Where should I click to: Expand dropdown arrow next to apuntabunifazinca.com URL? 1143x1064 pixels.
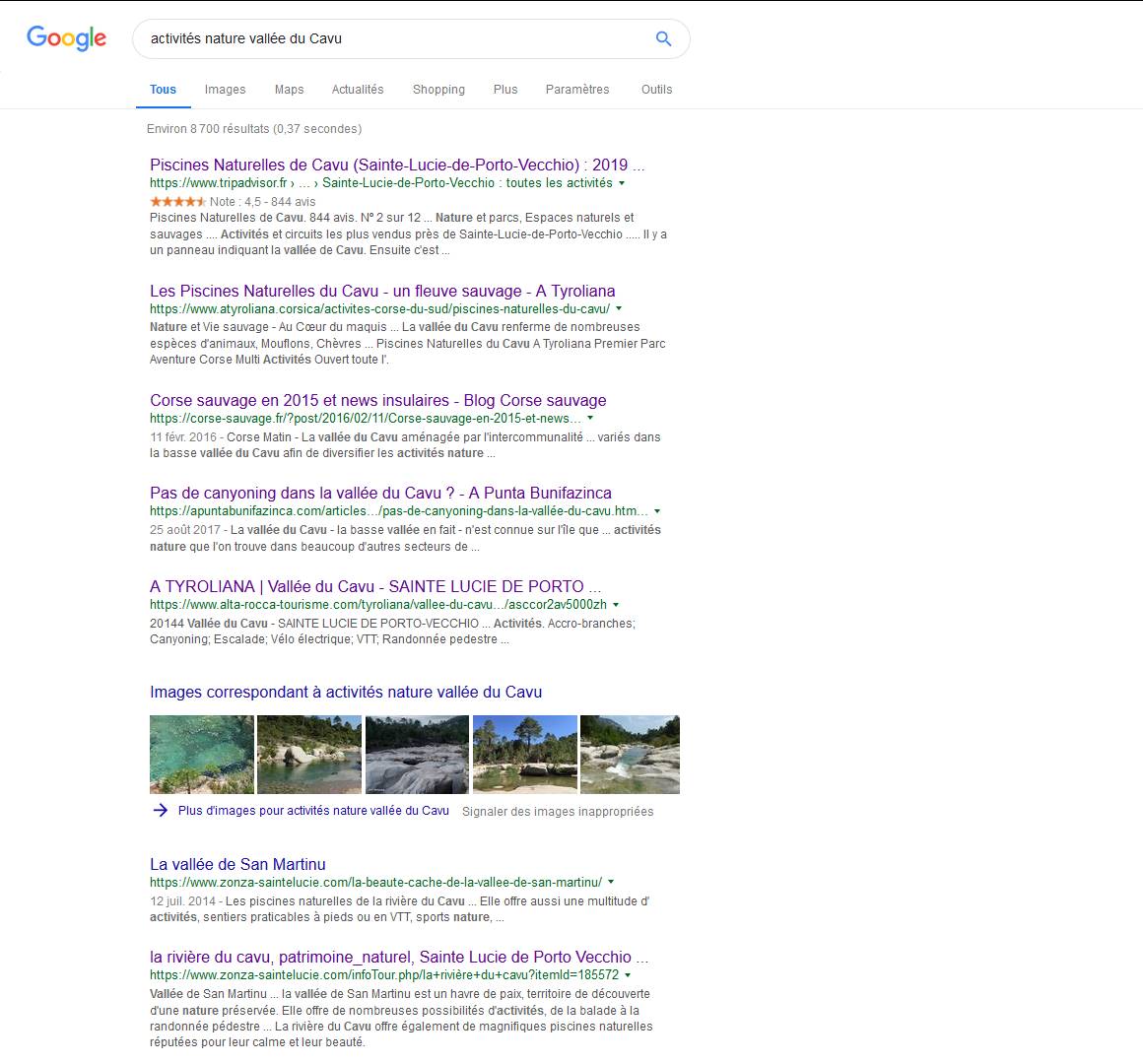tap(657, 511)
